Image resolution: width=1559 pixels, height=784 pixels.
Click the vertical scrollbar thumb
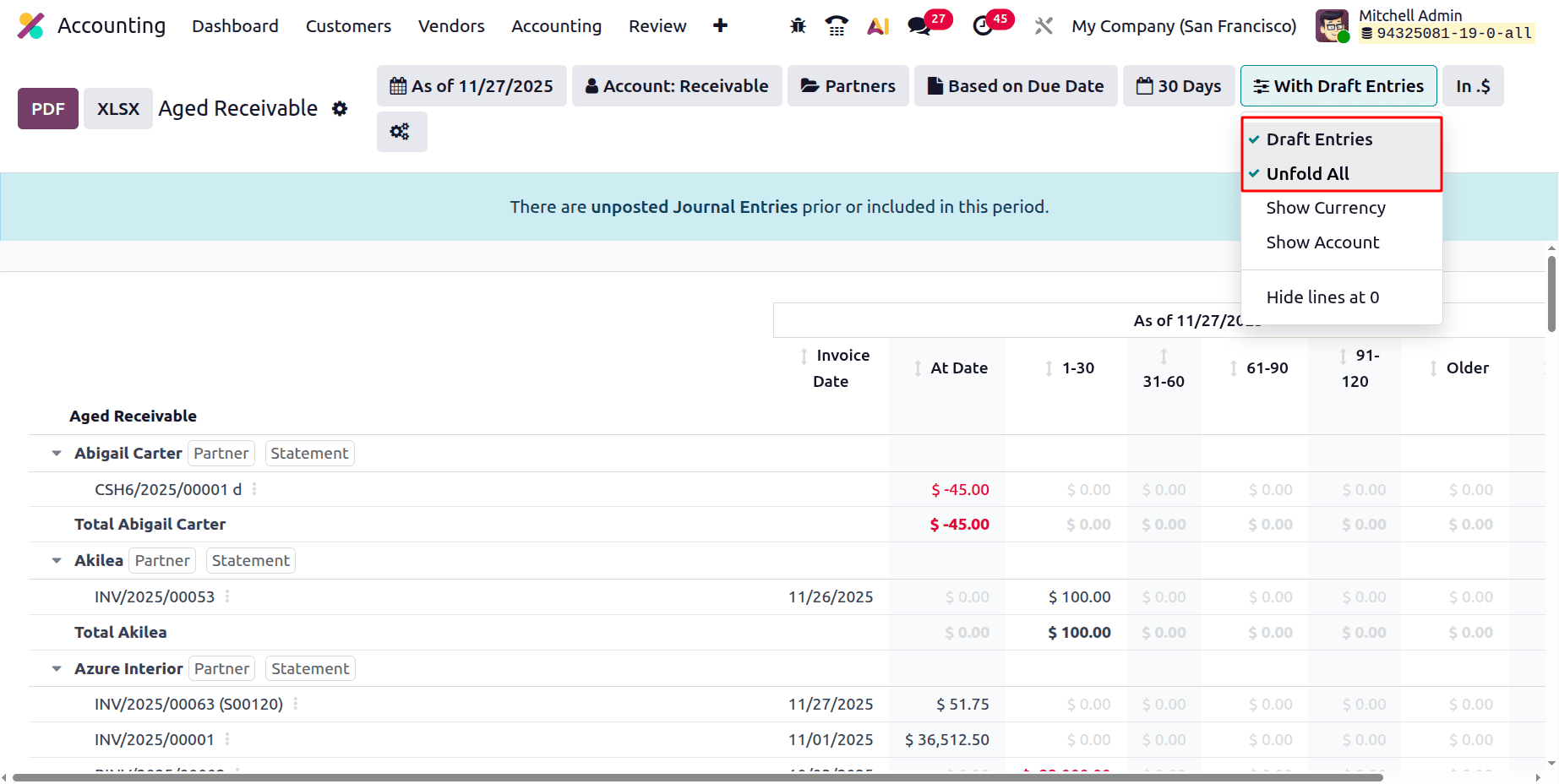click(x=1551, y=293)
